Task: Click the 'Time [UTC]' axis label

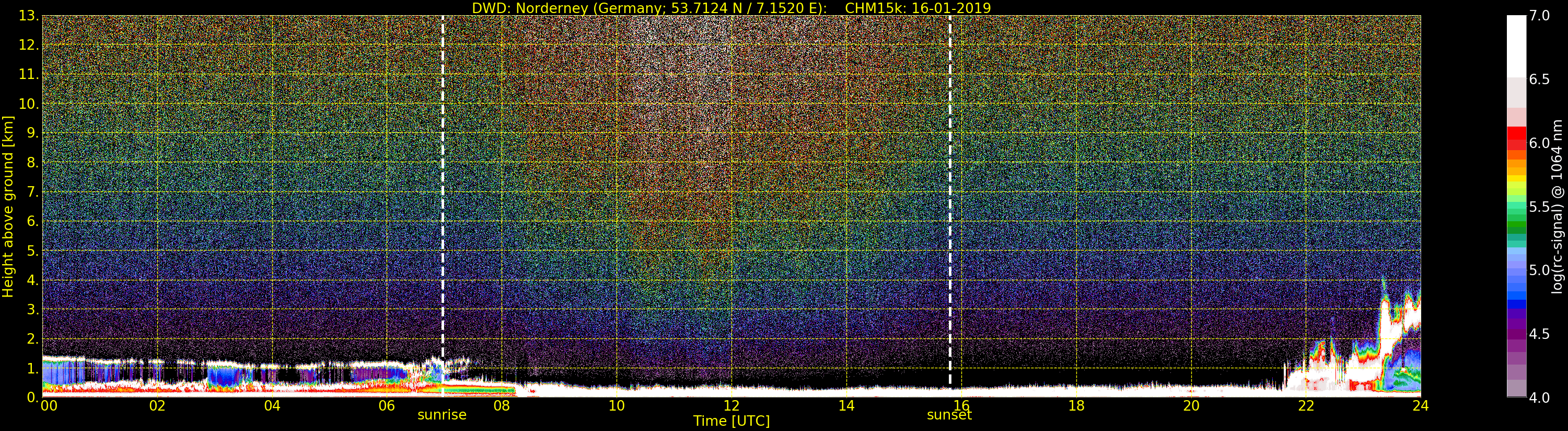Action: point(731,421)
